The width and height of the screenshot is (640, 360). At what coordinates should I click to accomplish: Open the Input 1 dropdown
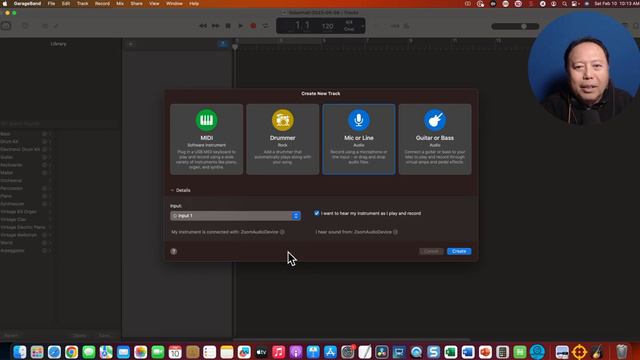(236, 216)
